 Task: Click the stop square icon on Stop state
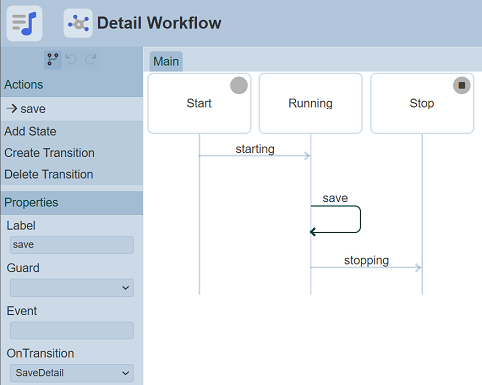click(x=462, y=85)
